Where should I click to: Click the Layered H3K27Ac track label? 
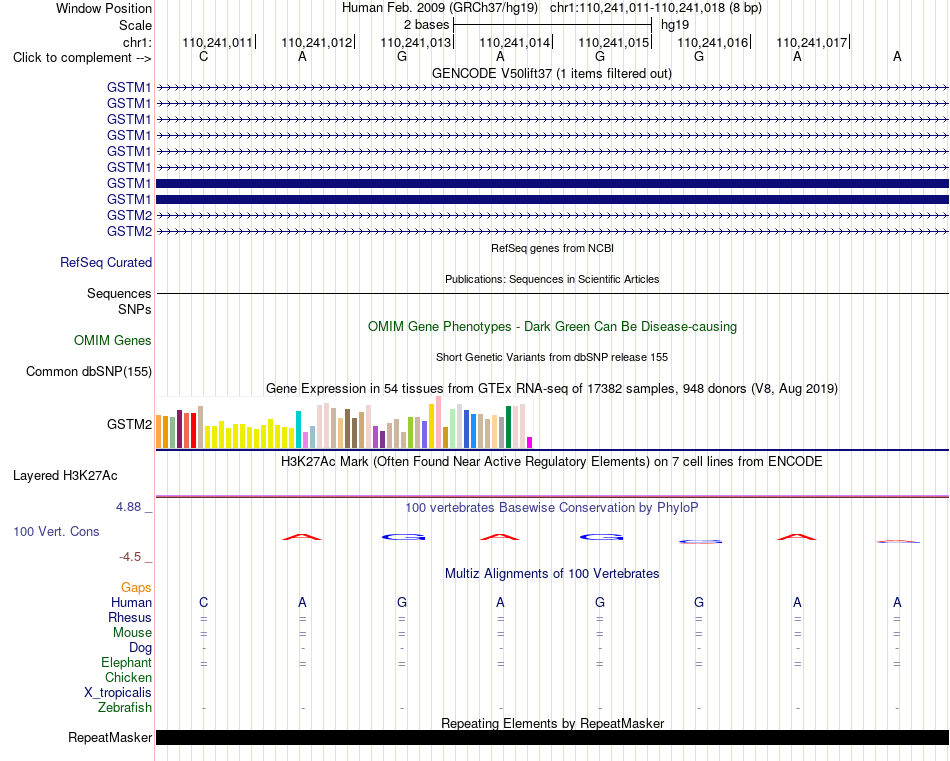tap(65, 476)
